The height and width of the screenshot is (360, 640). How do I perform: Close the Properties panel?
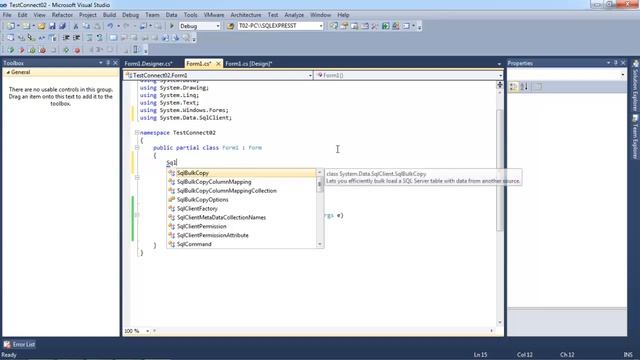[623, 63]
